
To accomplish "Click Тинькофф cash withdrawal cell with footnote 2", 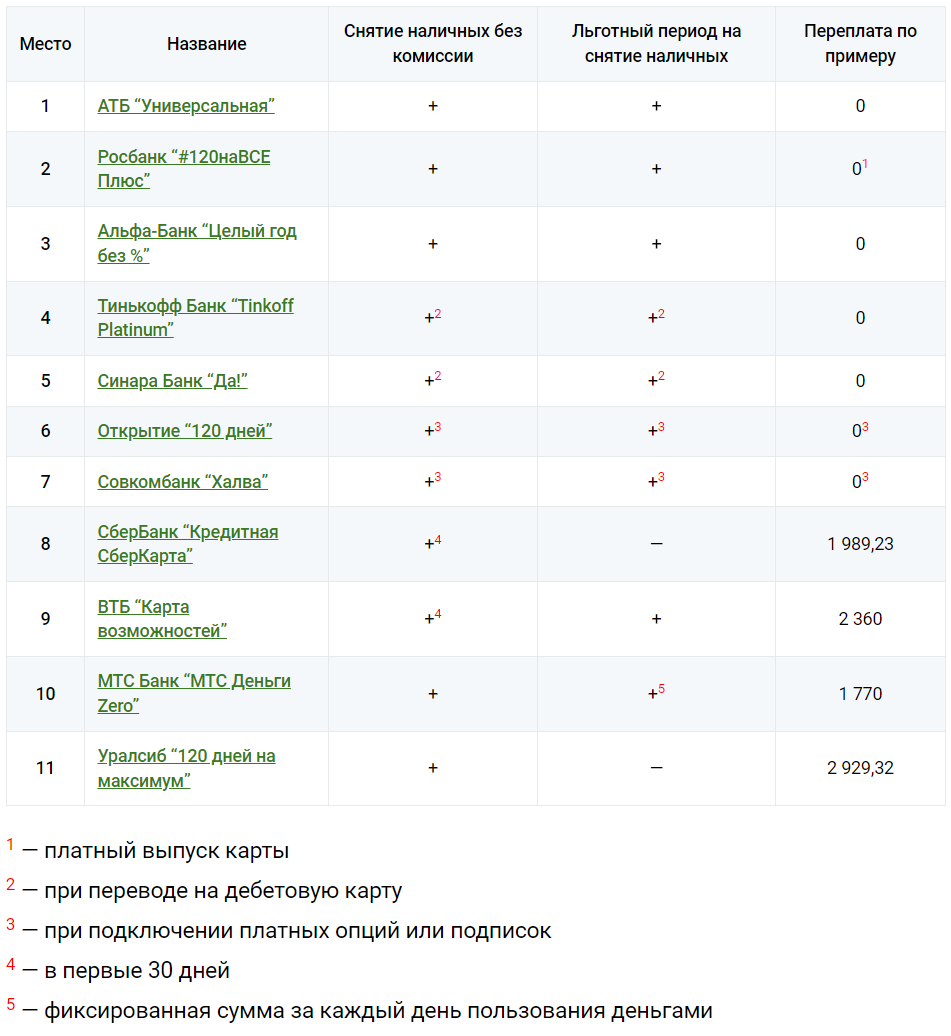I will tap(433, 316).
